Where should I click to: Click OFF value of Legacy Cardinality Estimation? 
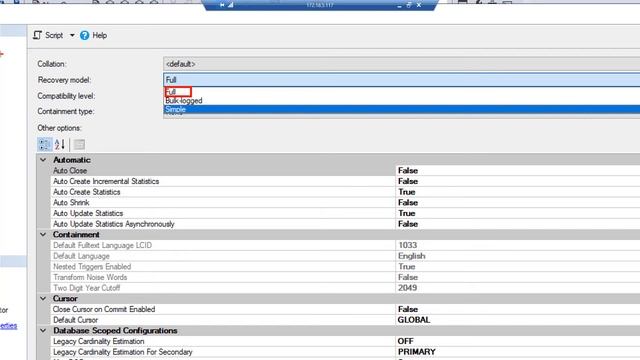click(405, 341)
